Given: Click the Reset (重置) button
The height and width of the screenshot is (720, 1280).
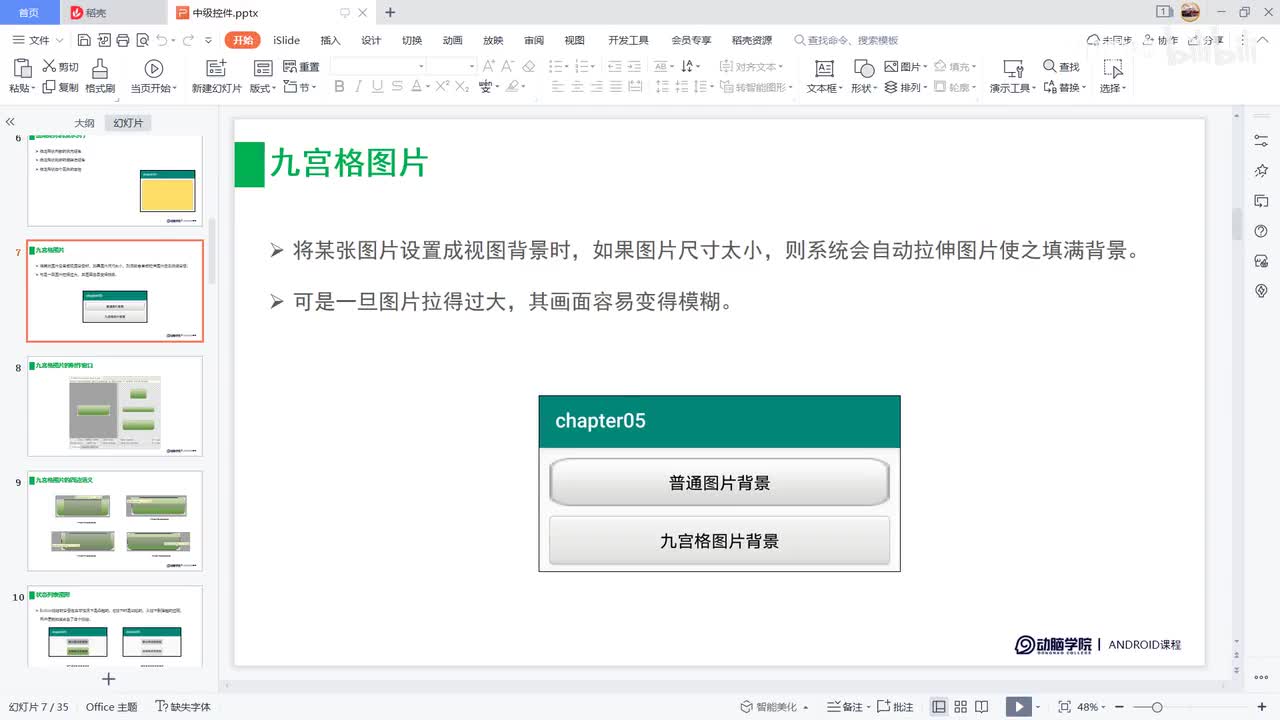Looking at the screenshot, I should (x=301, y=67).
